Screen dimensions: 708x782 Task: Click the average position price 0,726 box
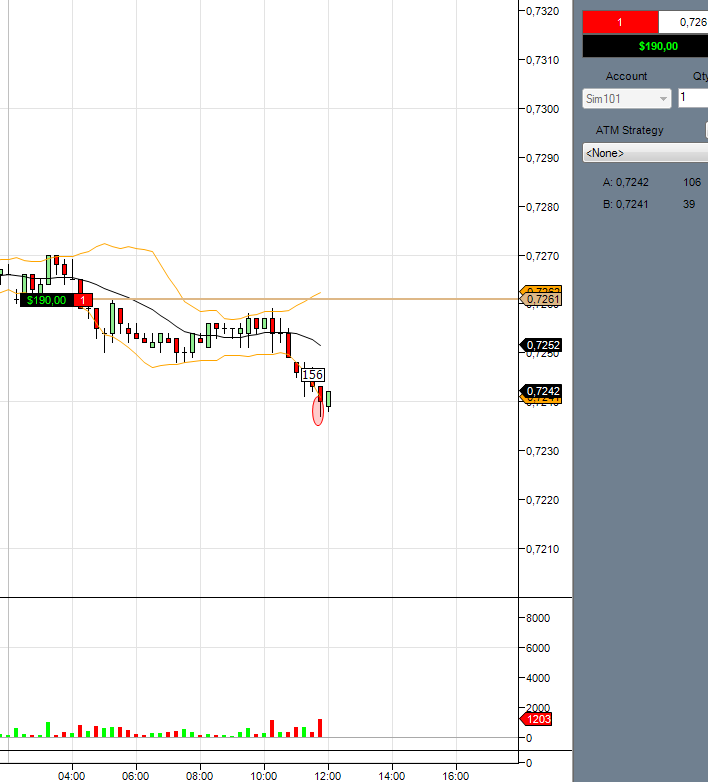[x=684, y=22]
